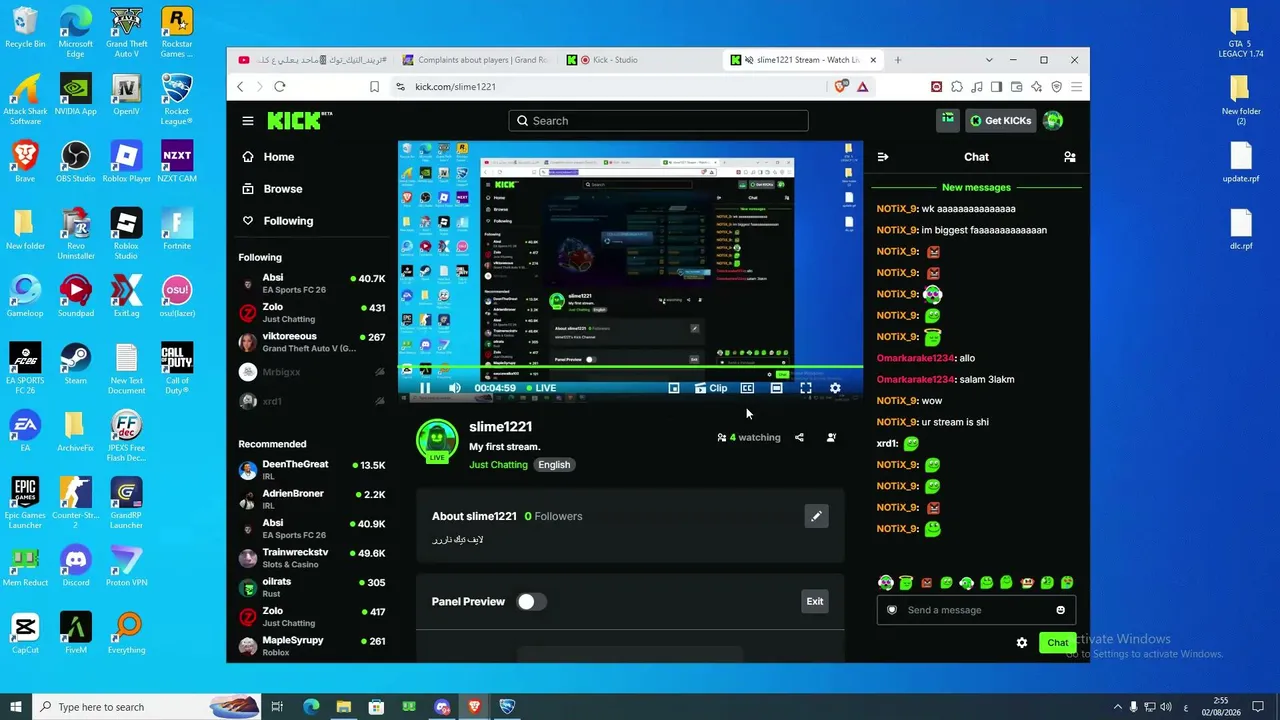
Task: Open Brave Wallet icon
Action: point(1017,87)
